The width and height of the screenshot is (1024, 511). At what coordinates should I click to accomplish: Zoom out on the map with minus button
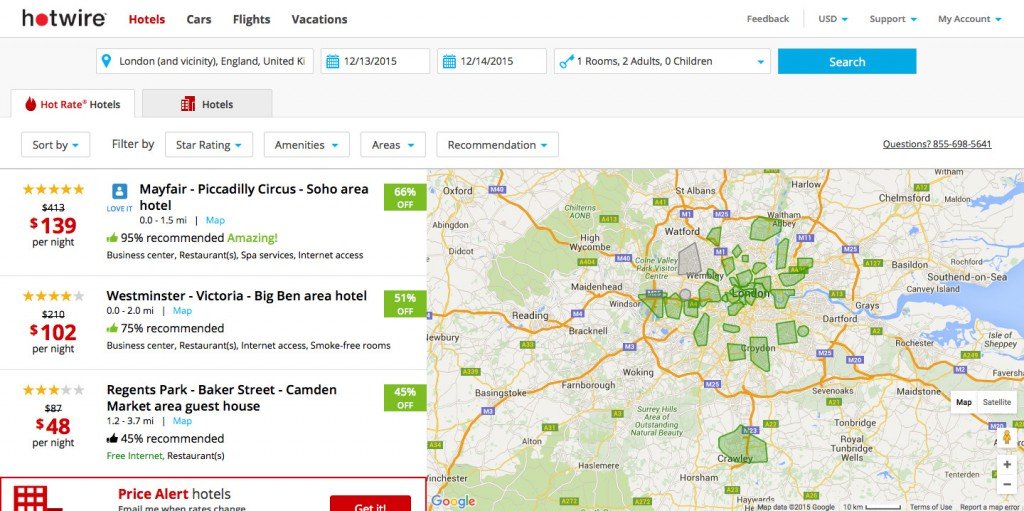[1007, 484]
